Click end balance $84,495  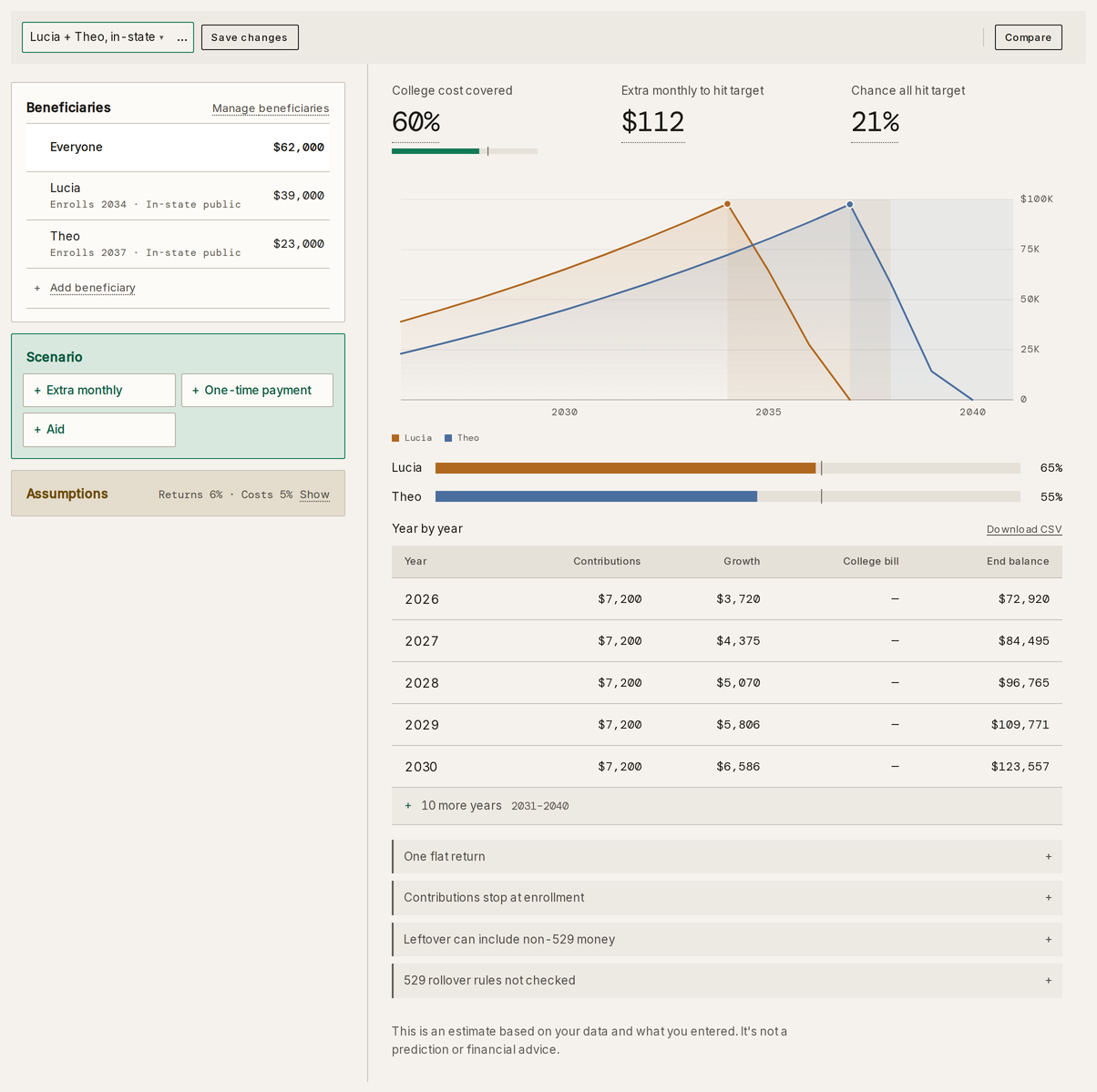[x=1024, y=641]
